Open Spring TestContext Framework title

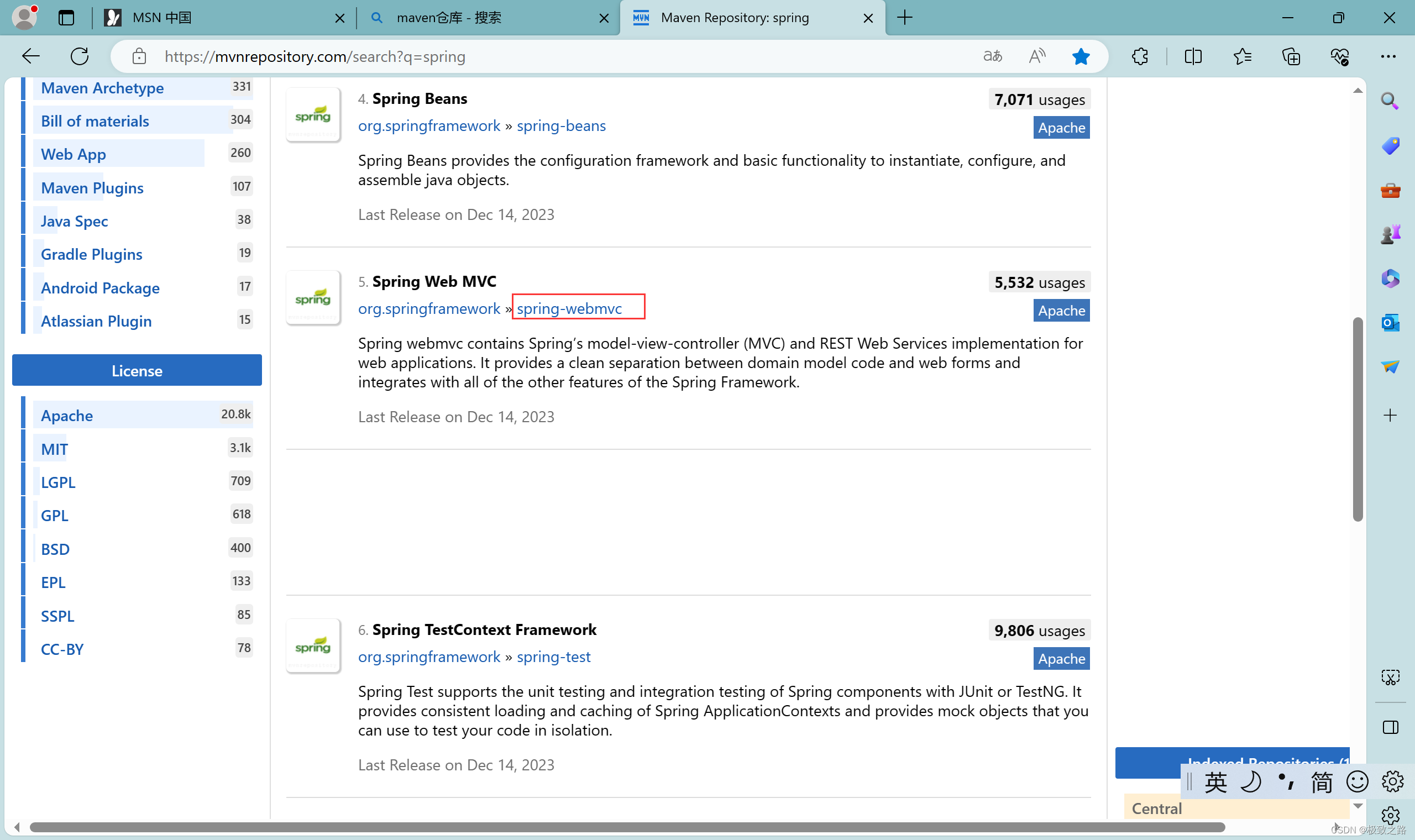click(484, 629)
